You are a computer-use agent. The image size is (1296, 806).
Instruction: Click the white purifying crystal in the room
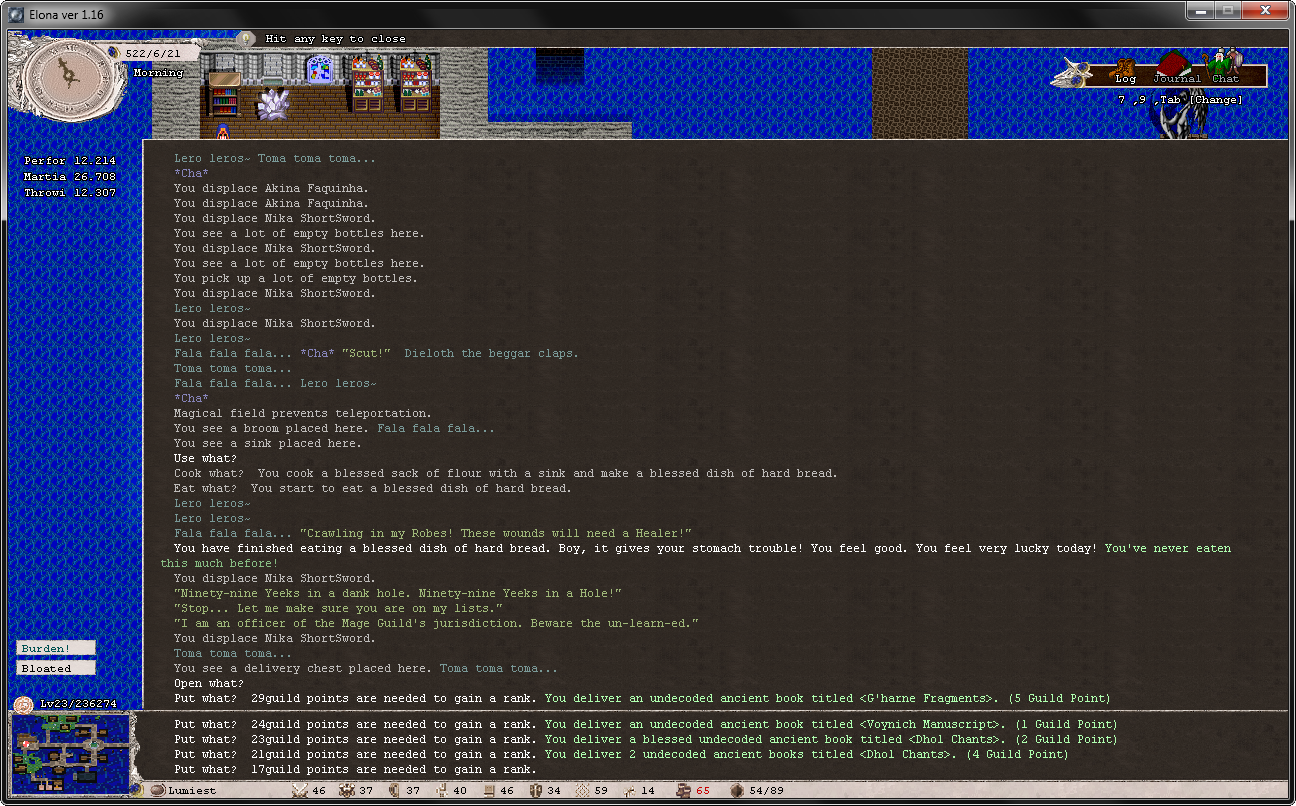[x=272, y=104]
